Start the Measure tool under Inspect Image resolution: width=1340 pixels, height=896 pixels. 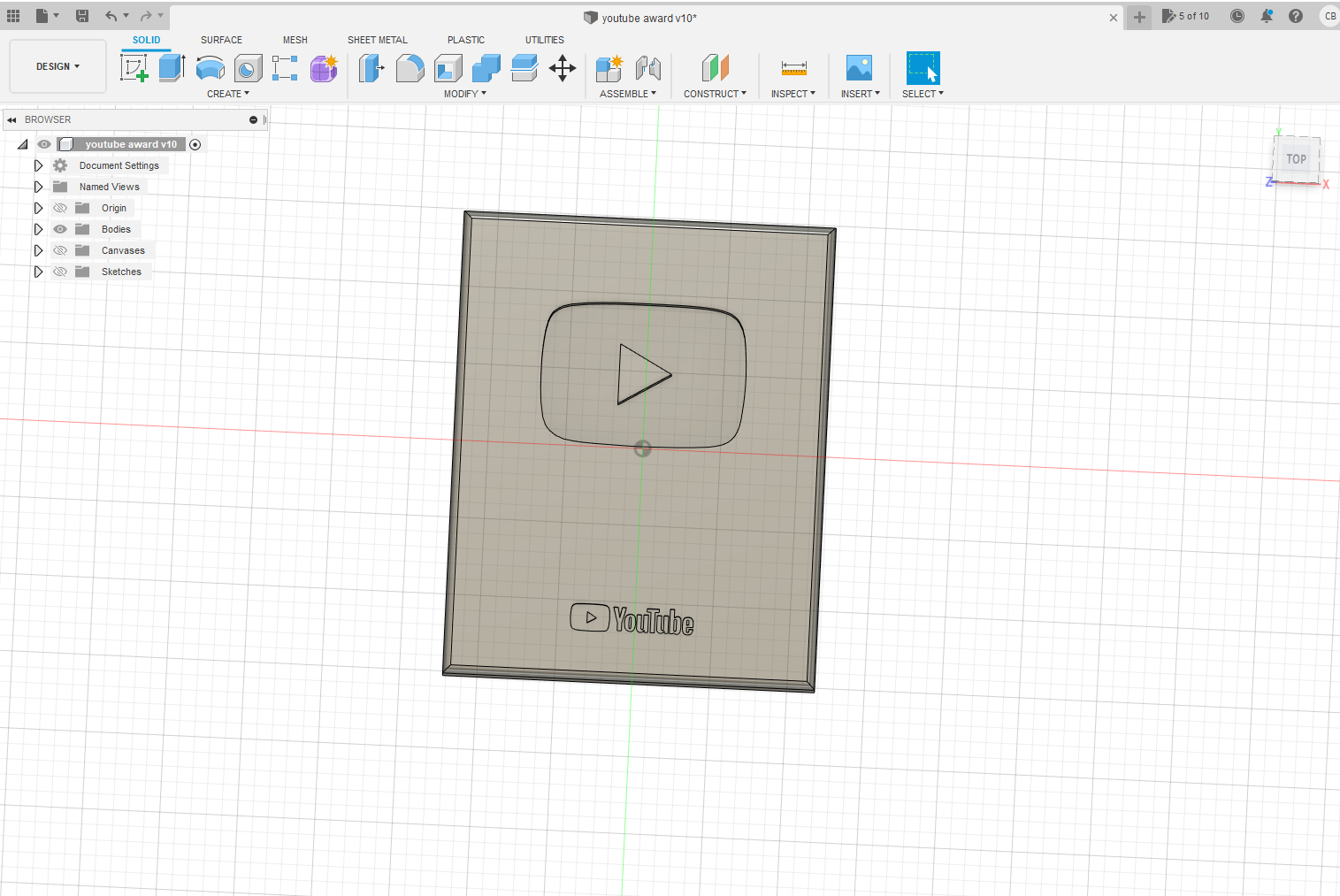(793, 68)
